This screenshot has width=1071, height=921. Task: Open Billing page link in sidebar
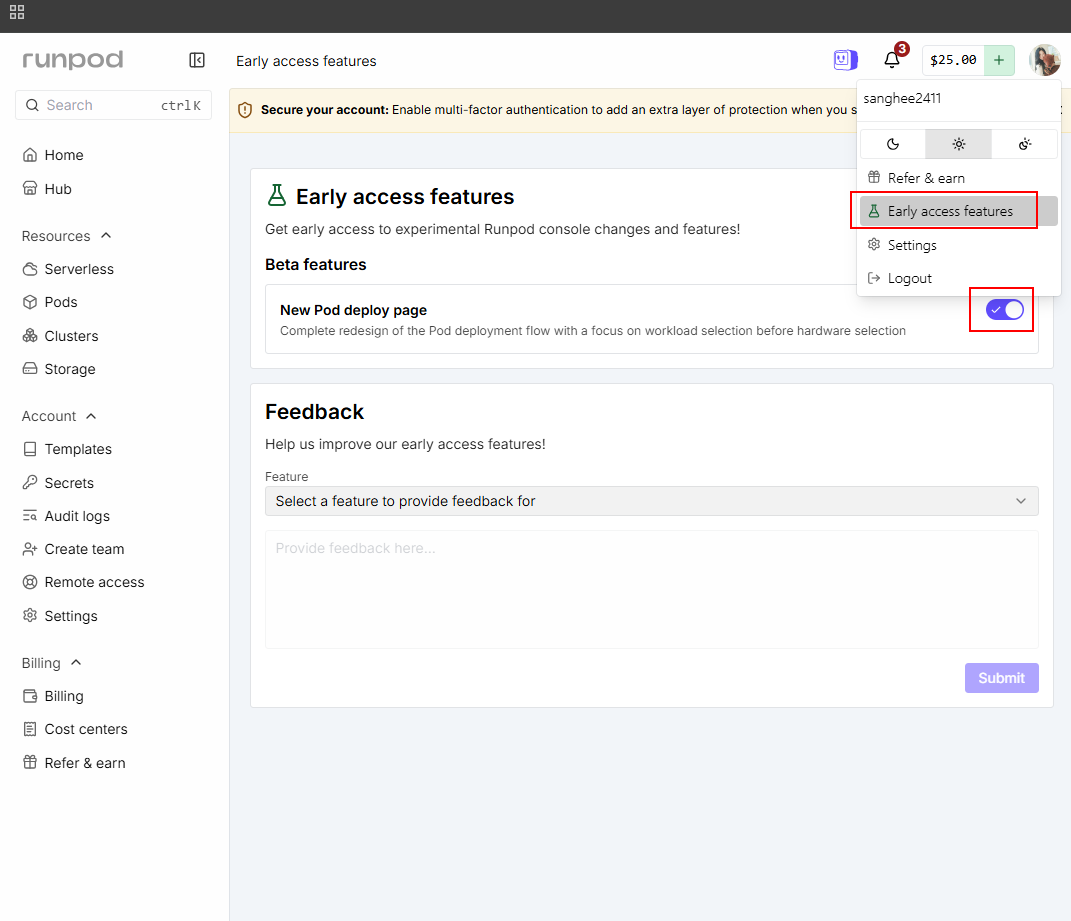click(53, 696)
